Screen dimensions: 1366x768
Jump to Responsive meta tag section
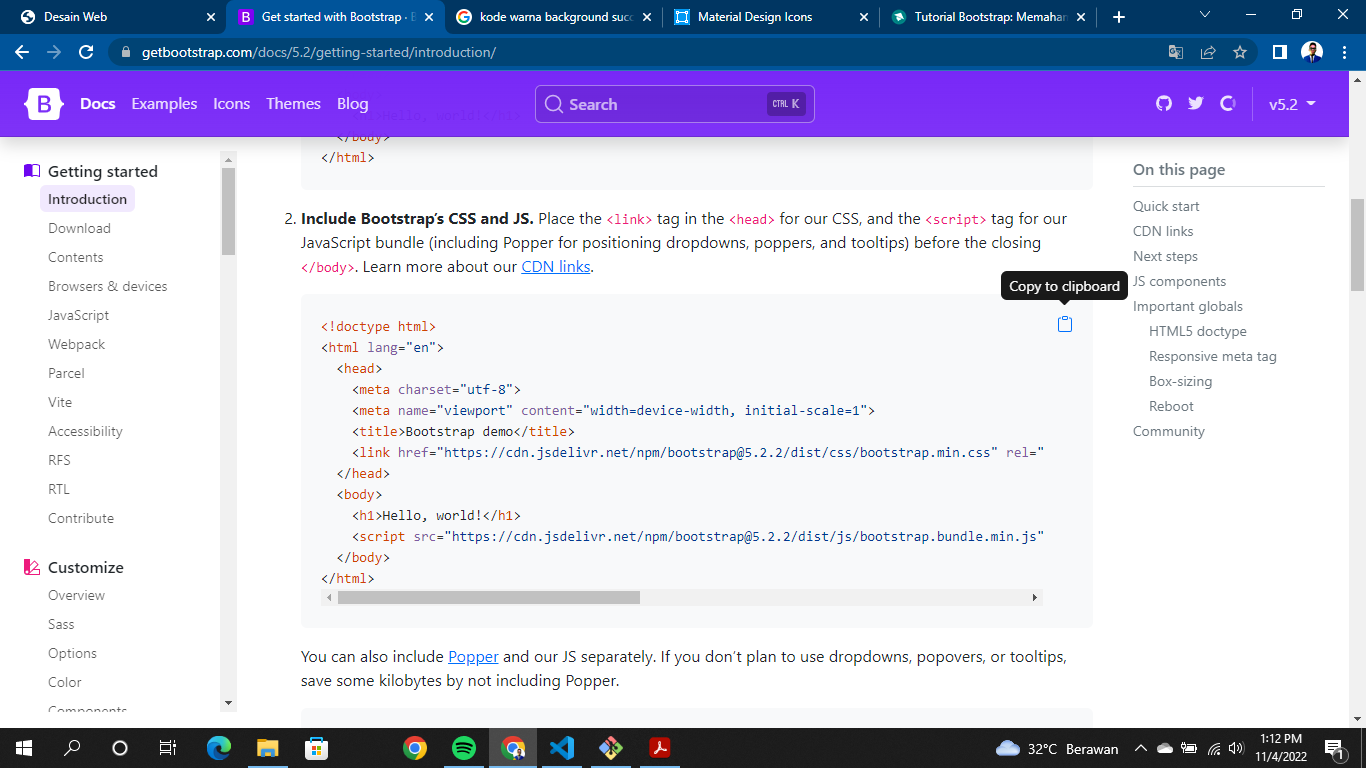tap(1213, 356)
